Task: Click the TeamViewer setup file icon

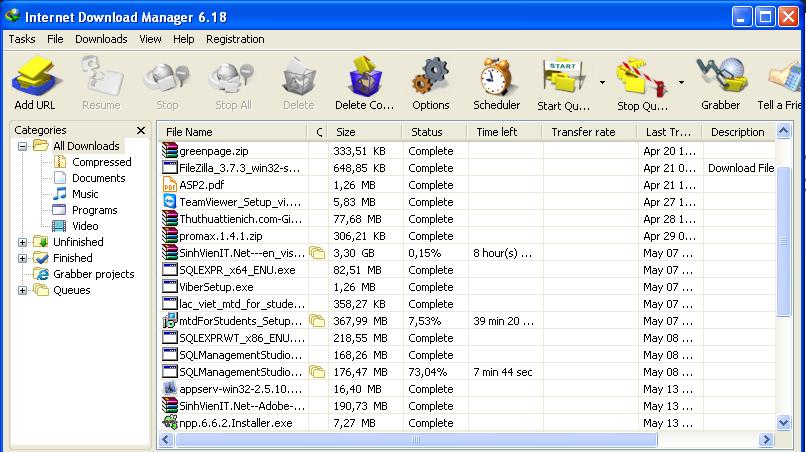Action: [x=170, y=202]
